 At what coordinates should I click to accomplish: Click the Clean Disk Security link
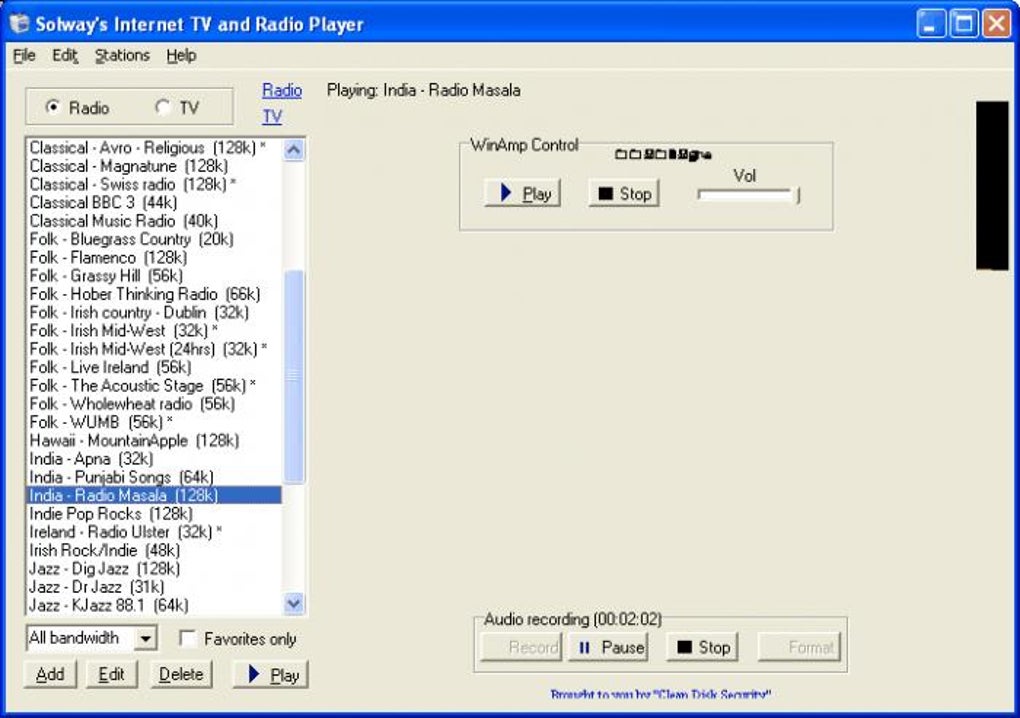[661, 694]
